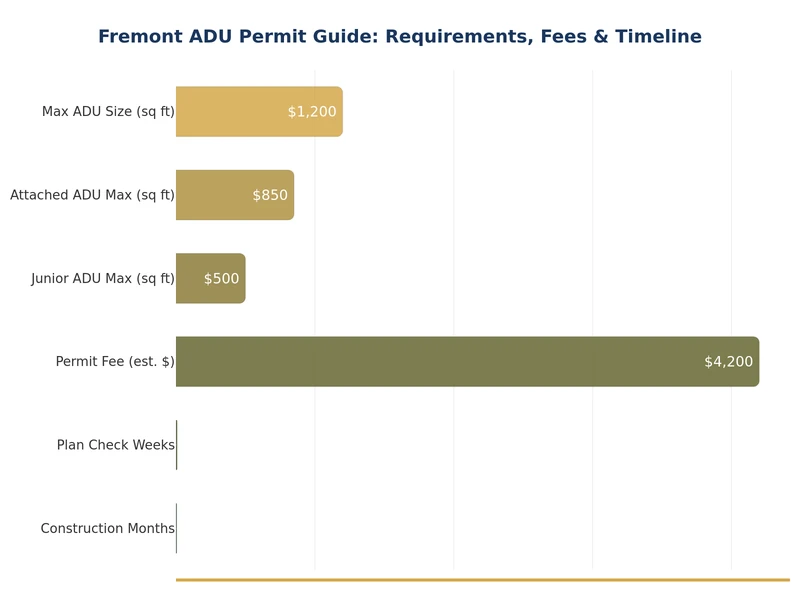Viewport: 800px width, 600px height.
Task: Click the Junior ADU Max bar
Action: coord(189,278)
